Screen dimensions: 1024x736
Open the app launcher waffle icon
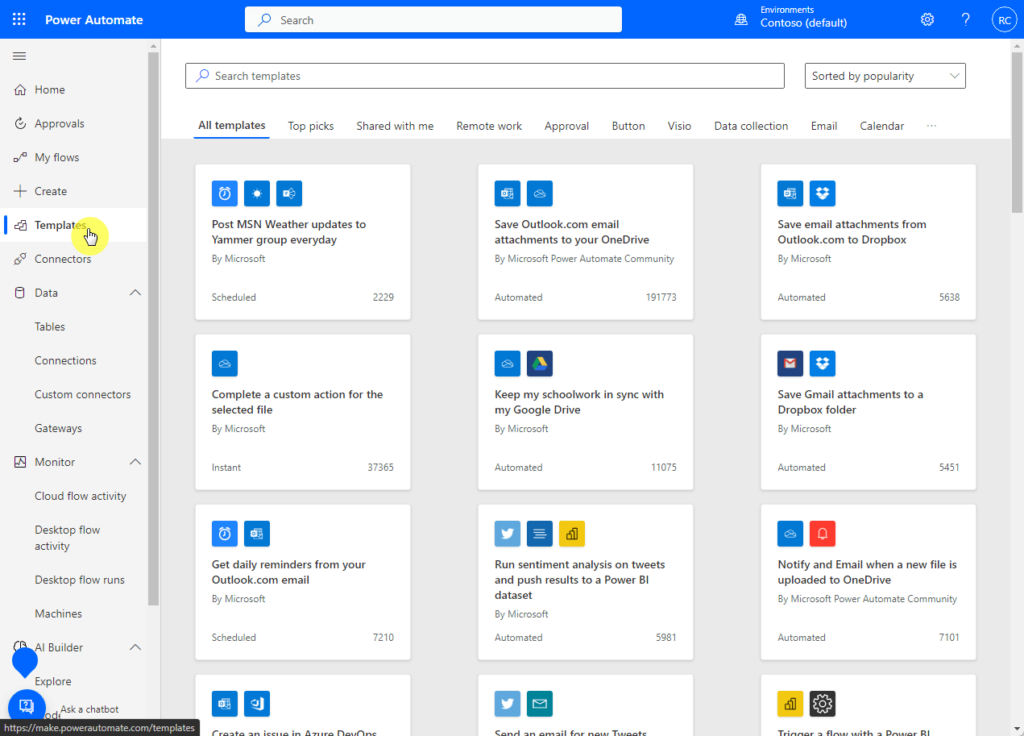point(19,20)
